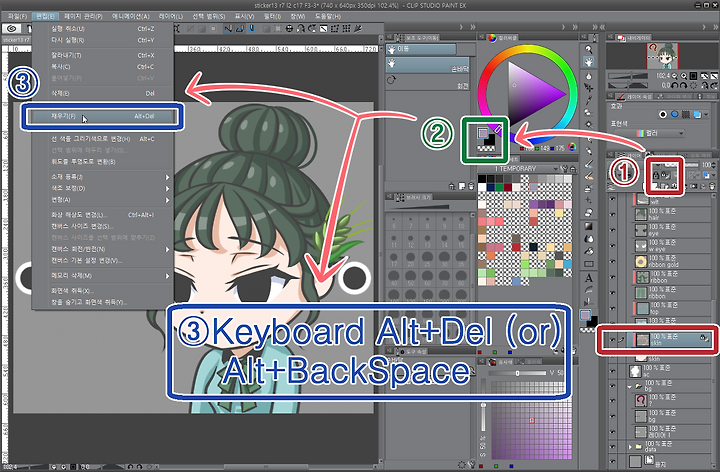This screenshot has height=472, width=720.
Task: Select the Gradient tool in toolbar
Action: tap(589, 226)
